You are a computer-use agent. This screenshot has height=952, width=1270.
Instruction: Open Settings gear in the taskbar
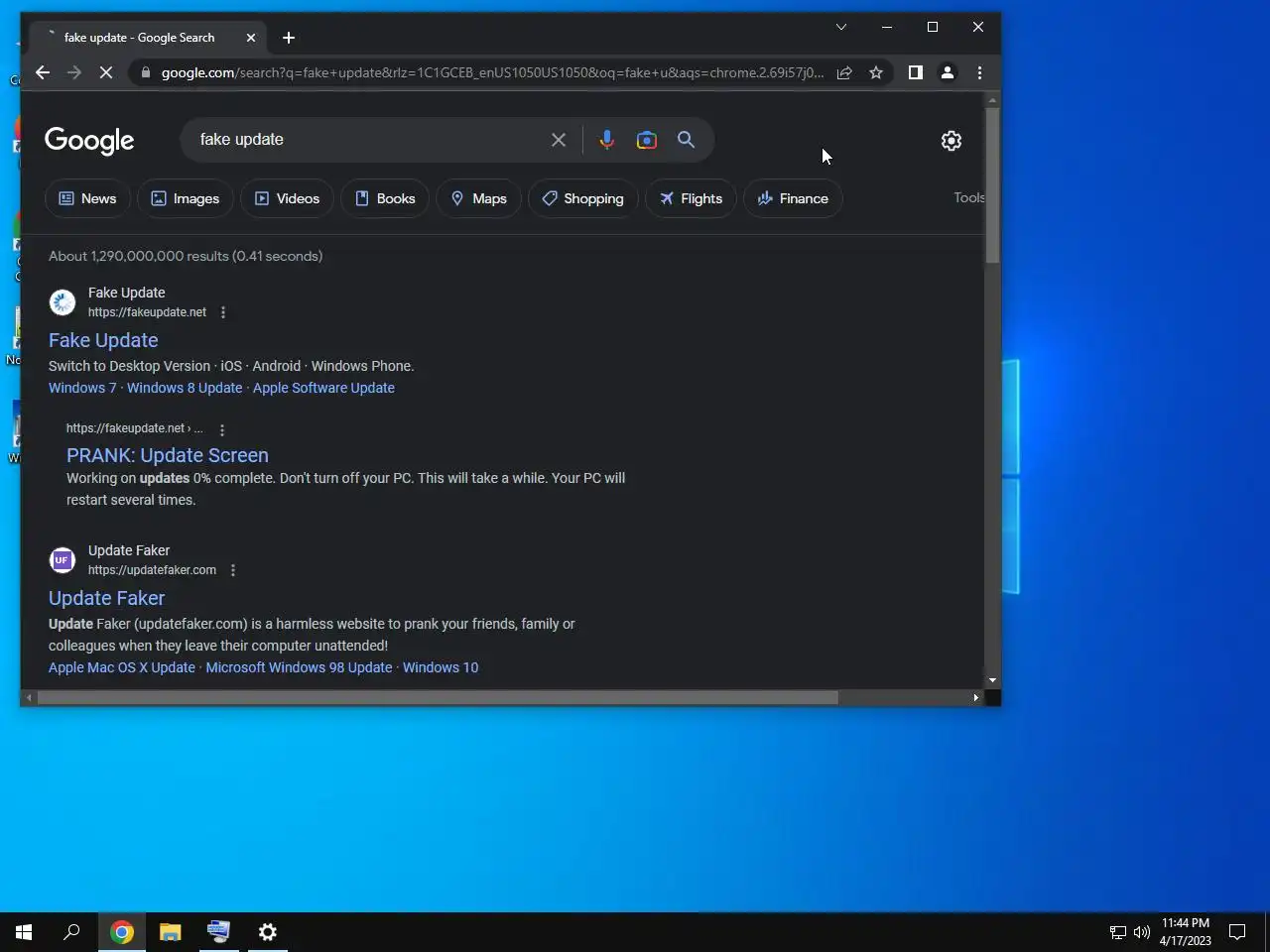(268, 932)
